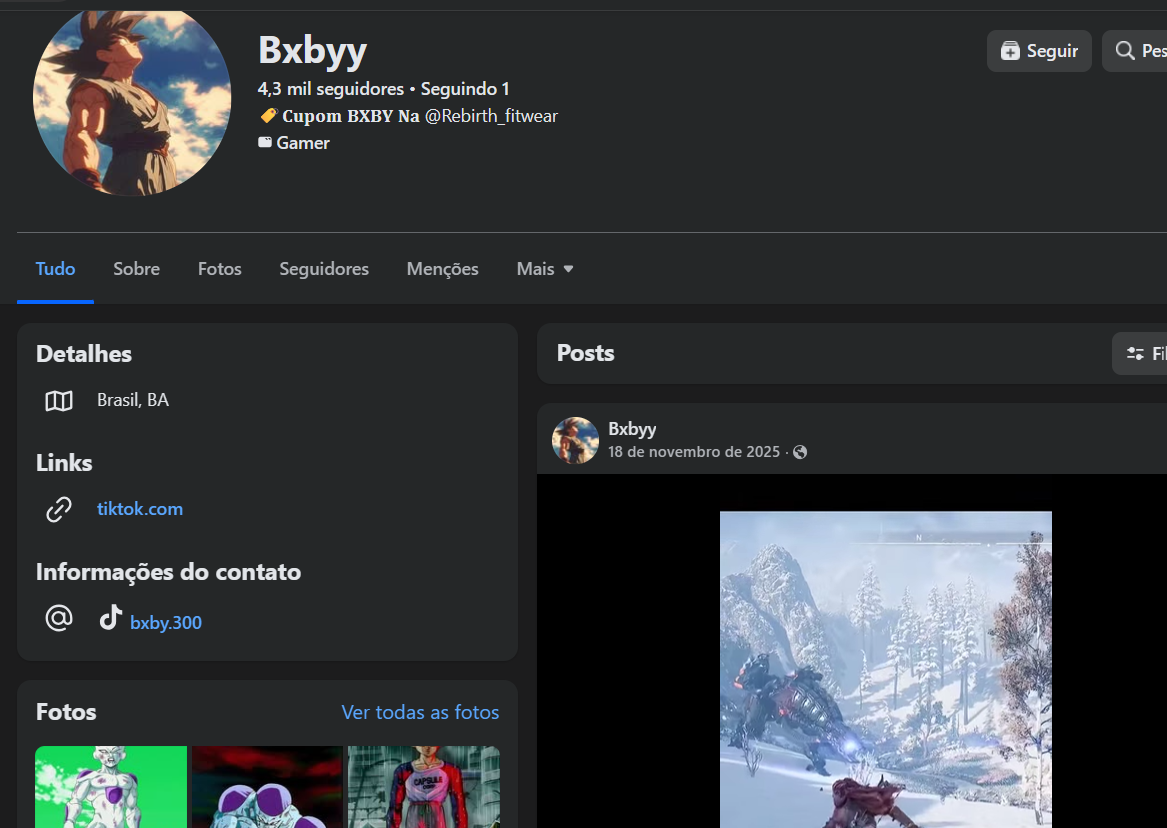Click the public globe privacy icon
This screenshot has width=1167, height=828.
tap(800, 452)
